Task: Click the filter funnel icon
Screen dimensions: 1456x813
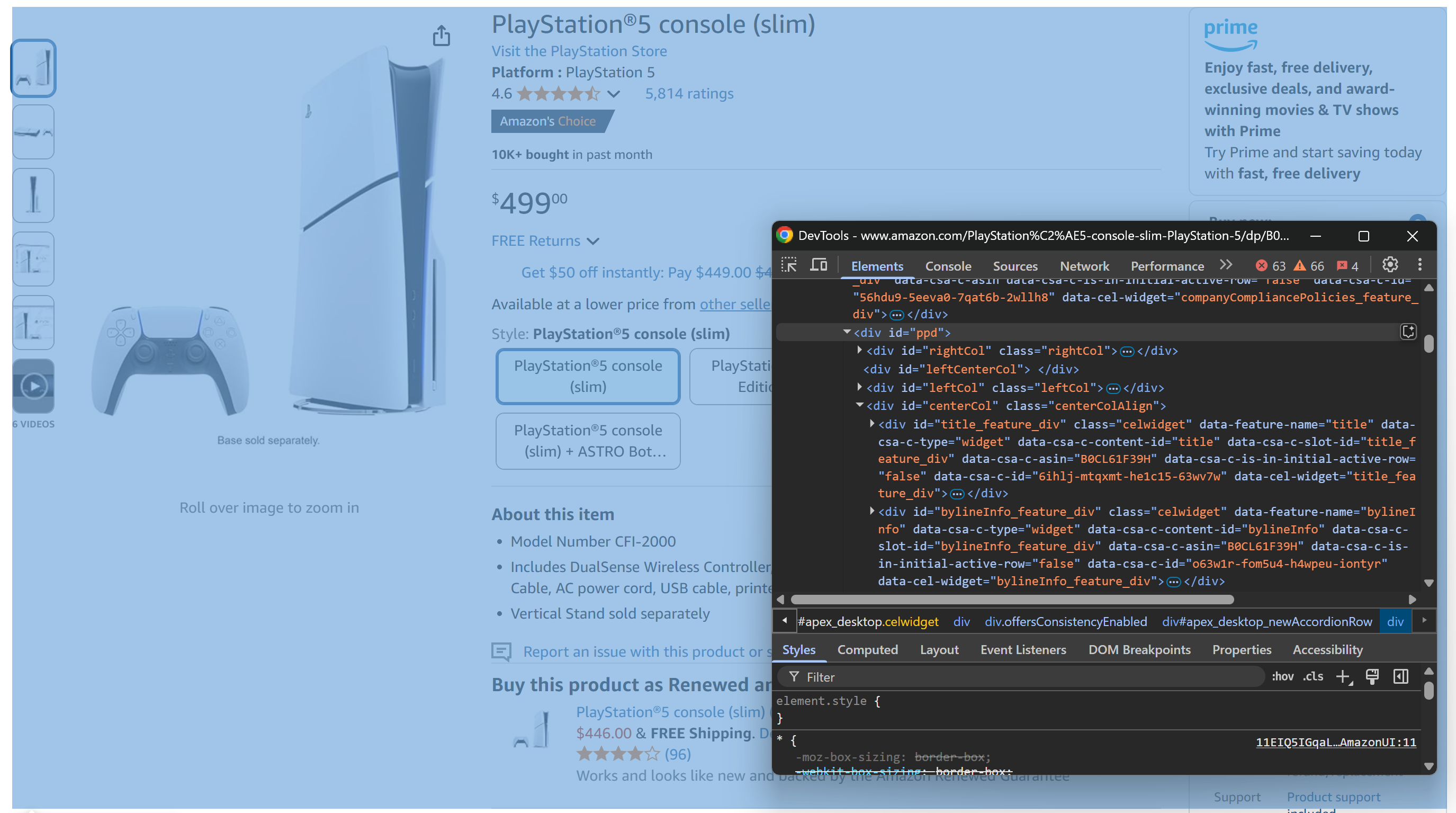Action: pos(794,677)
